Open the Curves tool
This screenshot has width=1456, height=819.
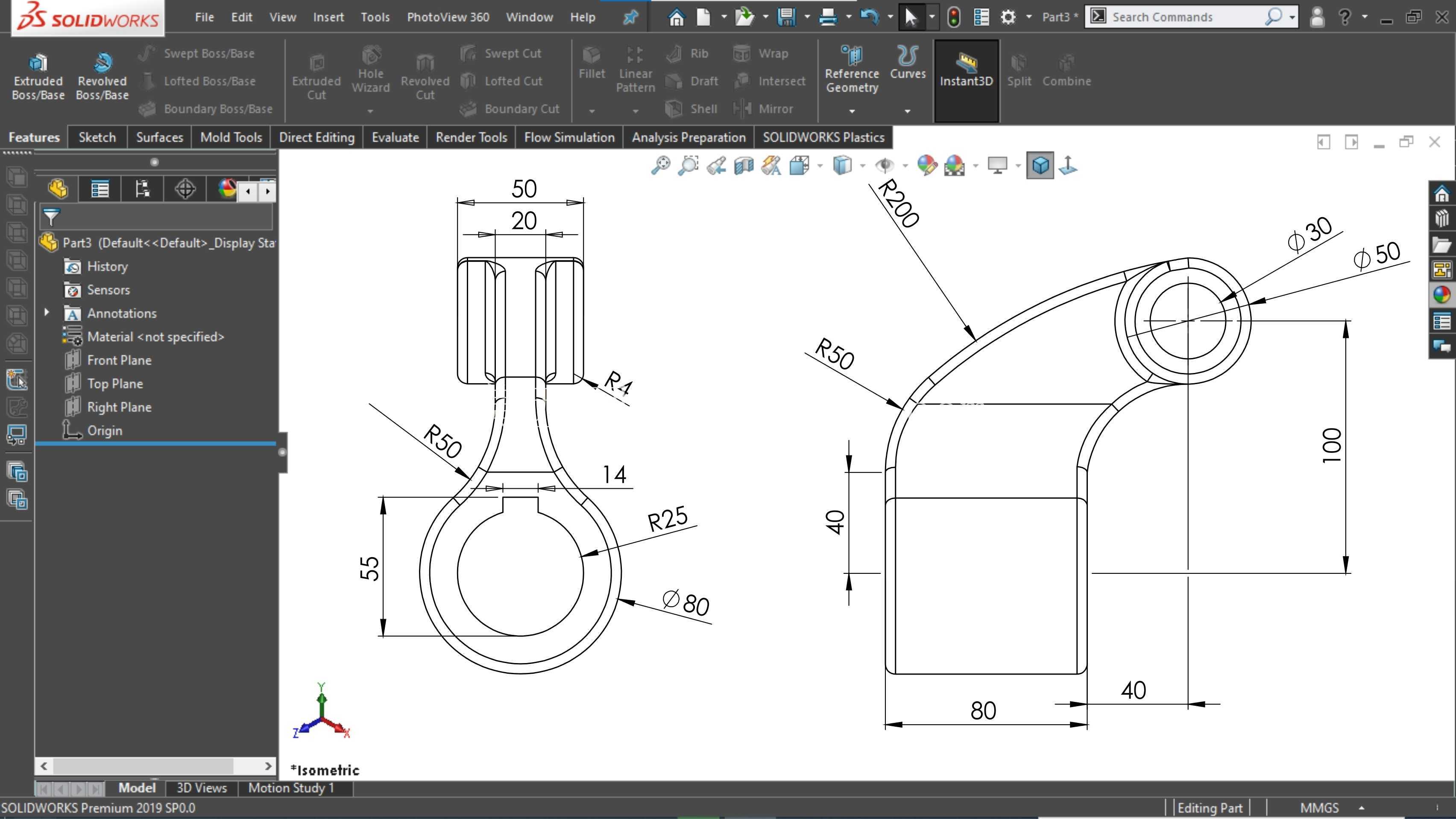point(908,62)
